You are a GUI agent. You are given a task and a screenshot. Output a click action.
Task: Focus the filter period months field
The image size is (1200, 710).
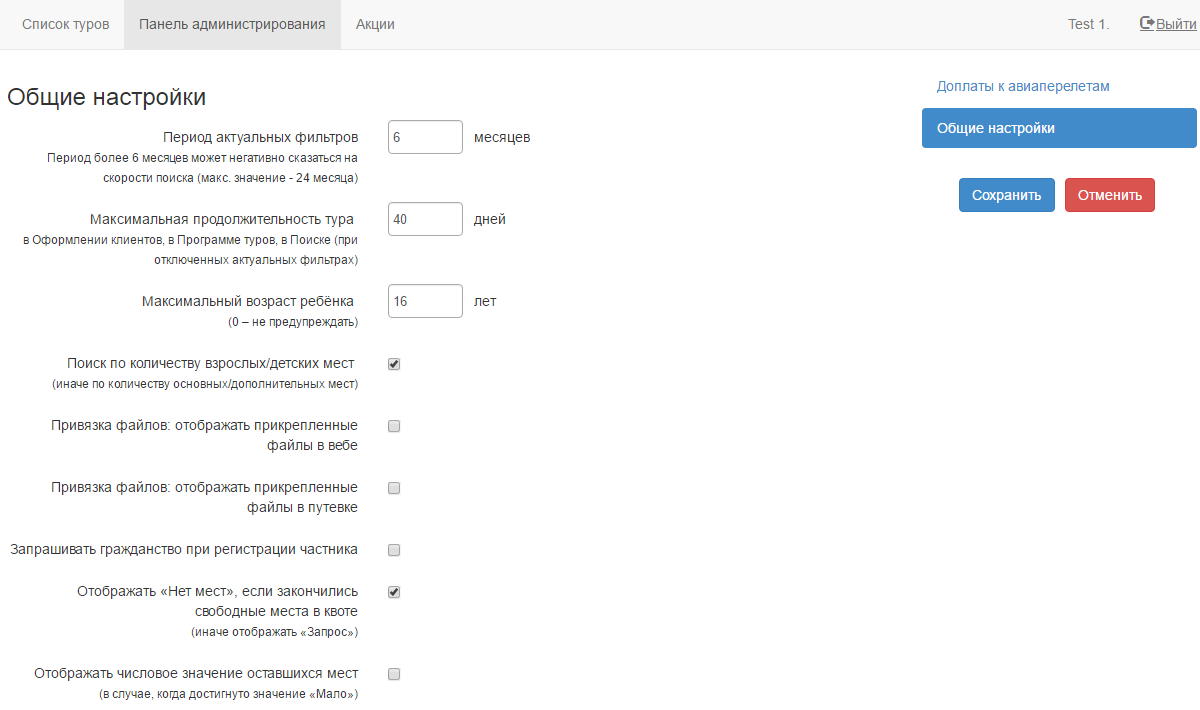425,137
